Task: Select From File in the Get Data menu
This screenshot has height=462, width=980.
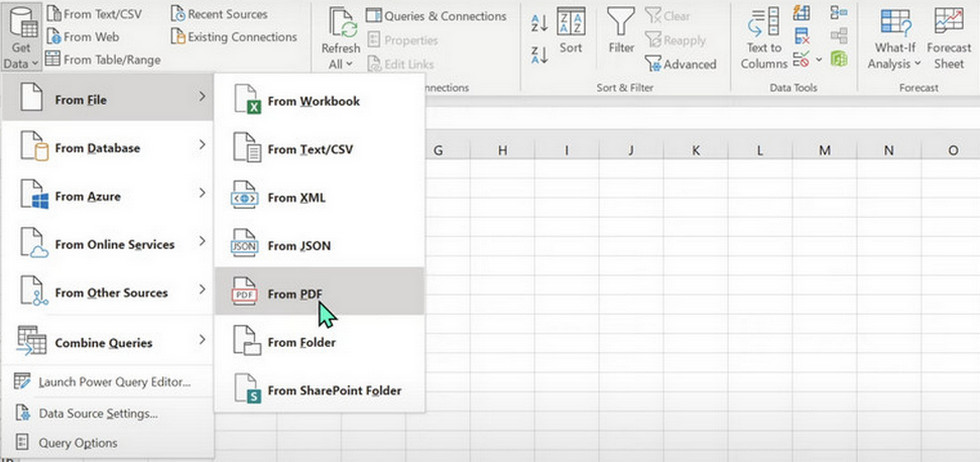Action: 108,99
